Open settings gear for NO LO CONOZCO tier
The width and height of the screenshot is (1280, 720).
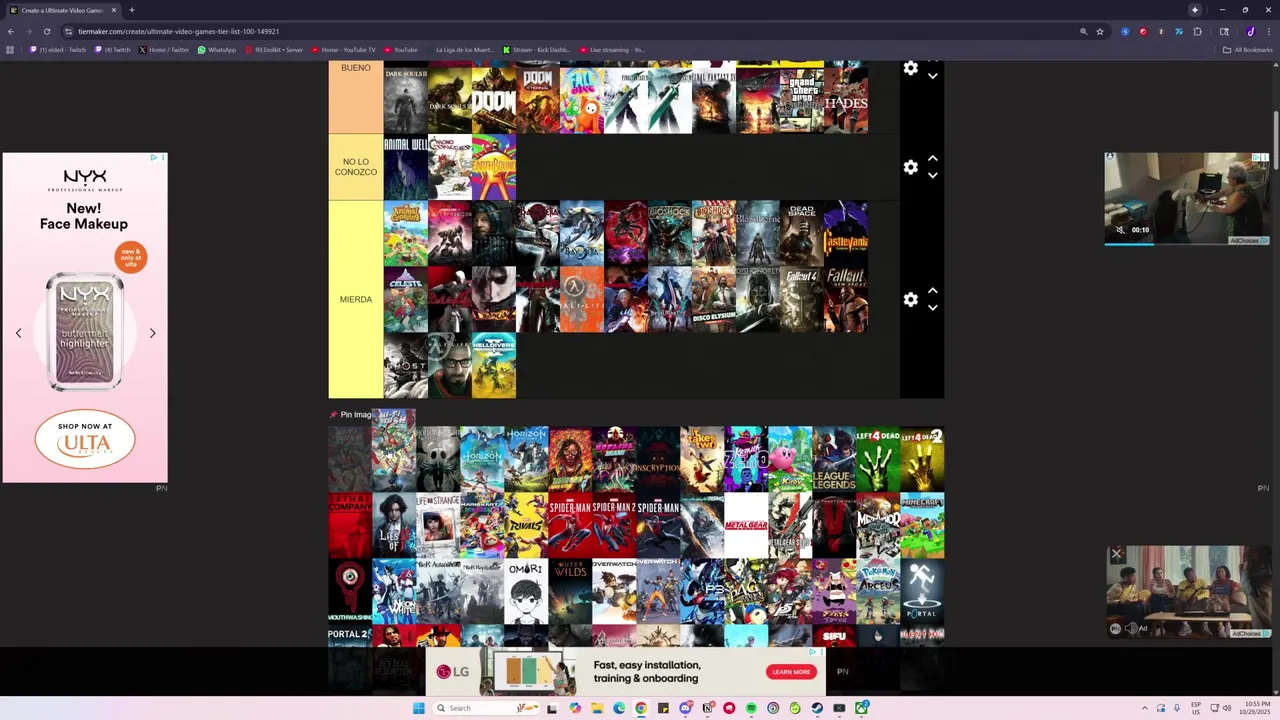pyautogui.click(x=910, y=167)
